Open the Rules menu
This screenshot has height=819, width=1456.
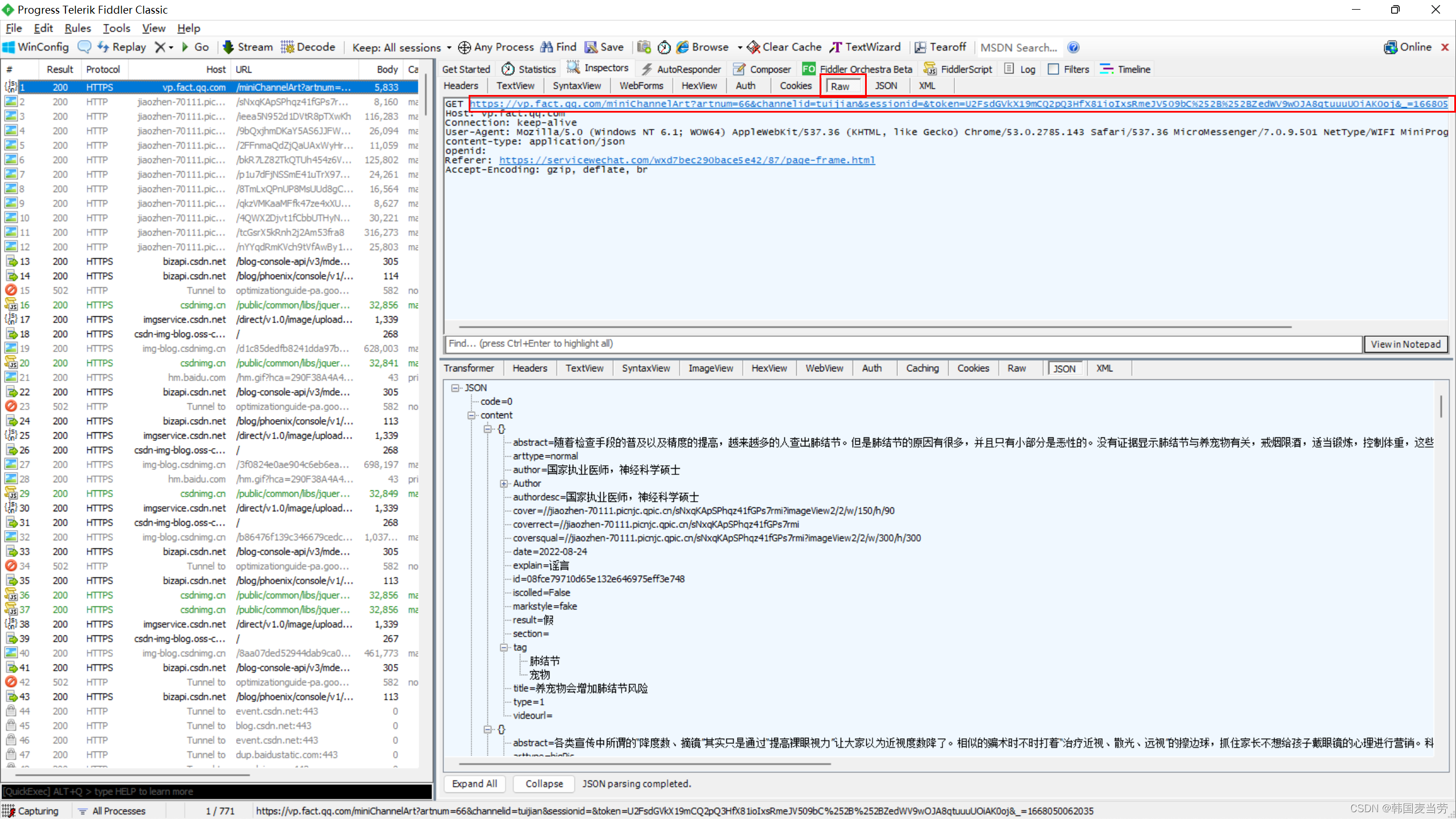pos(77,28)
